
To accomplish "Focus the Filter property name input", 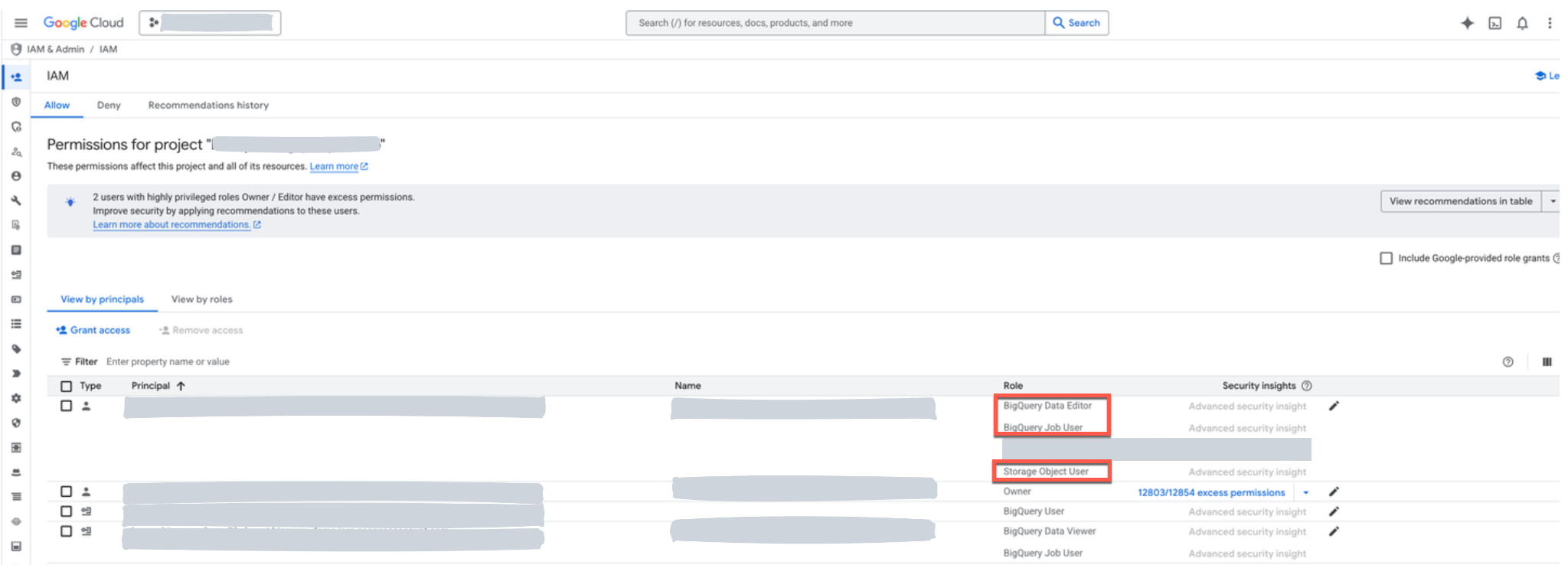I will pos(168,362).
